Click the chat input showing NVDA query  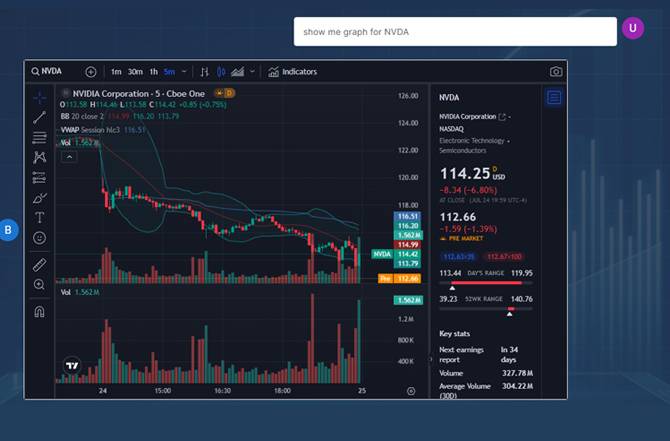(x=455, y=32)
